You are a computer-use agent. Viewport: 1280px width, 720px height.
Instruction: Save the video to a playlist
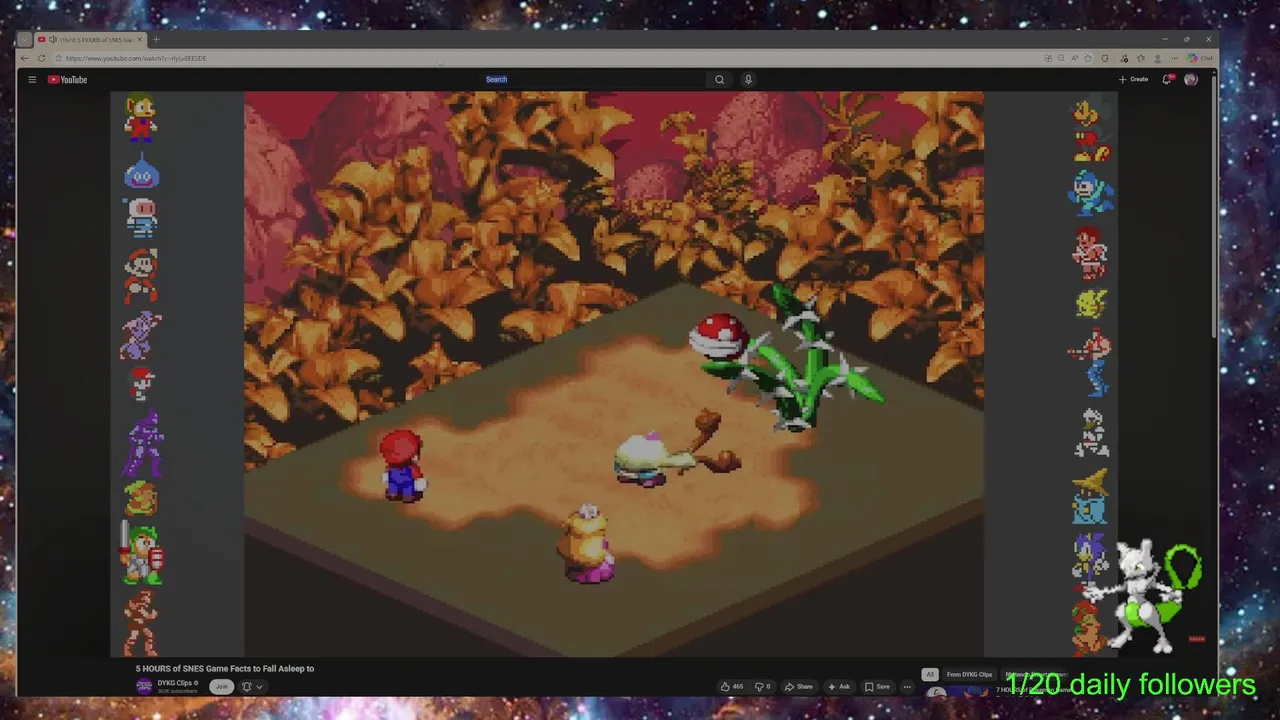tap(877, 687)
